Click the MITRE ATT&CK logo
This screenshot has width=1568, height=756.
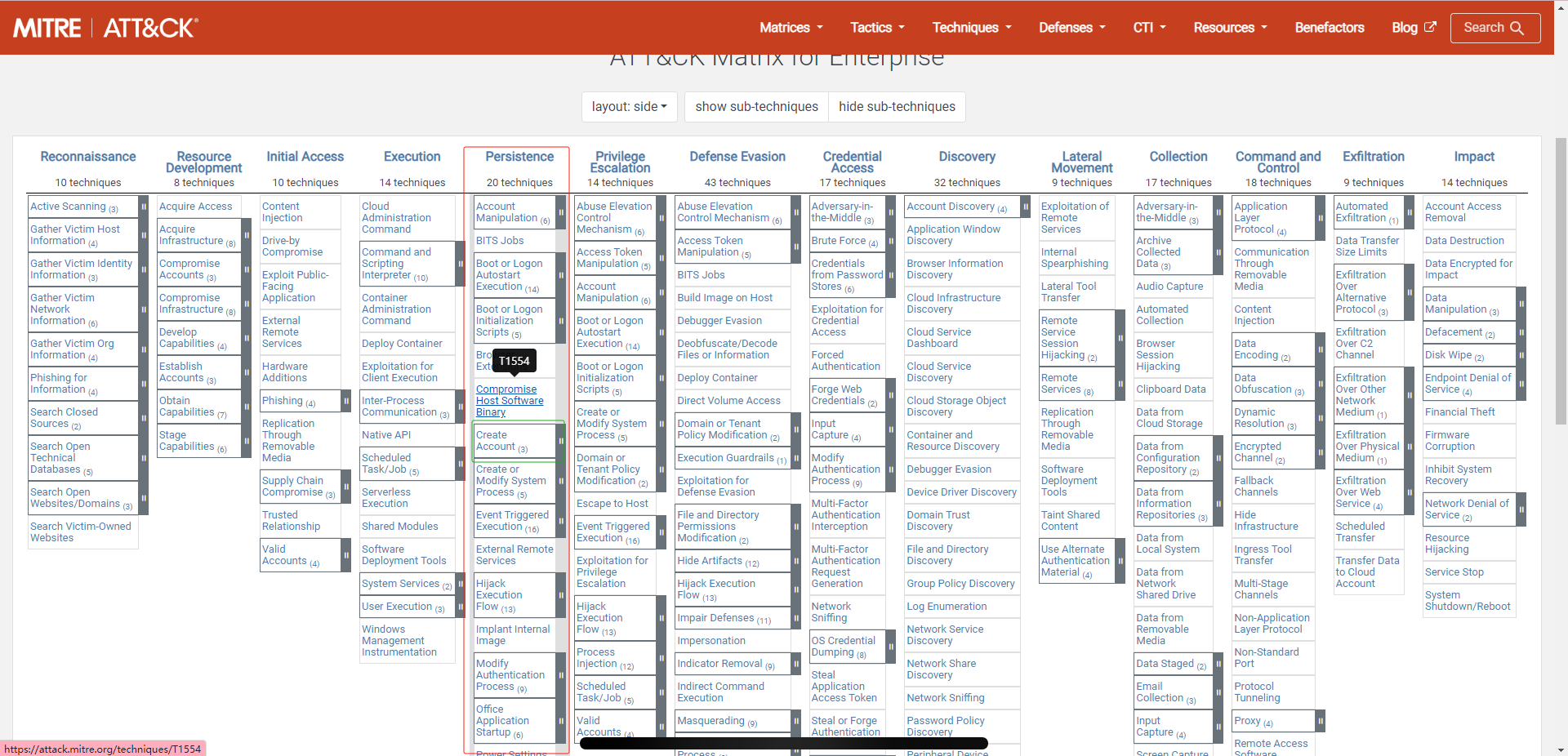coord(105,28)
